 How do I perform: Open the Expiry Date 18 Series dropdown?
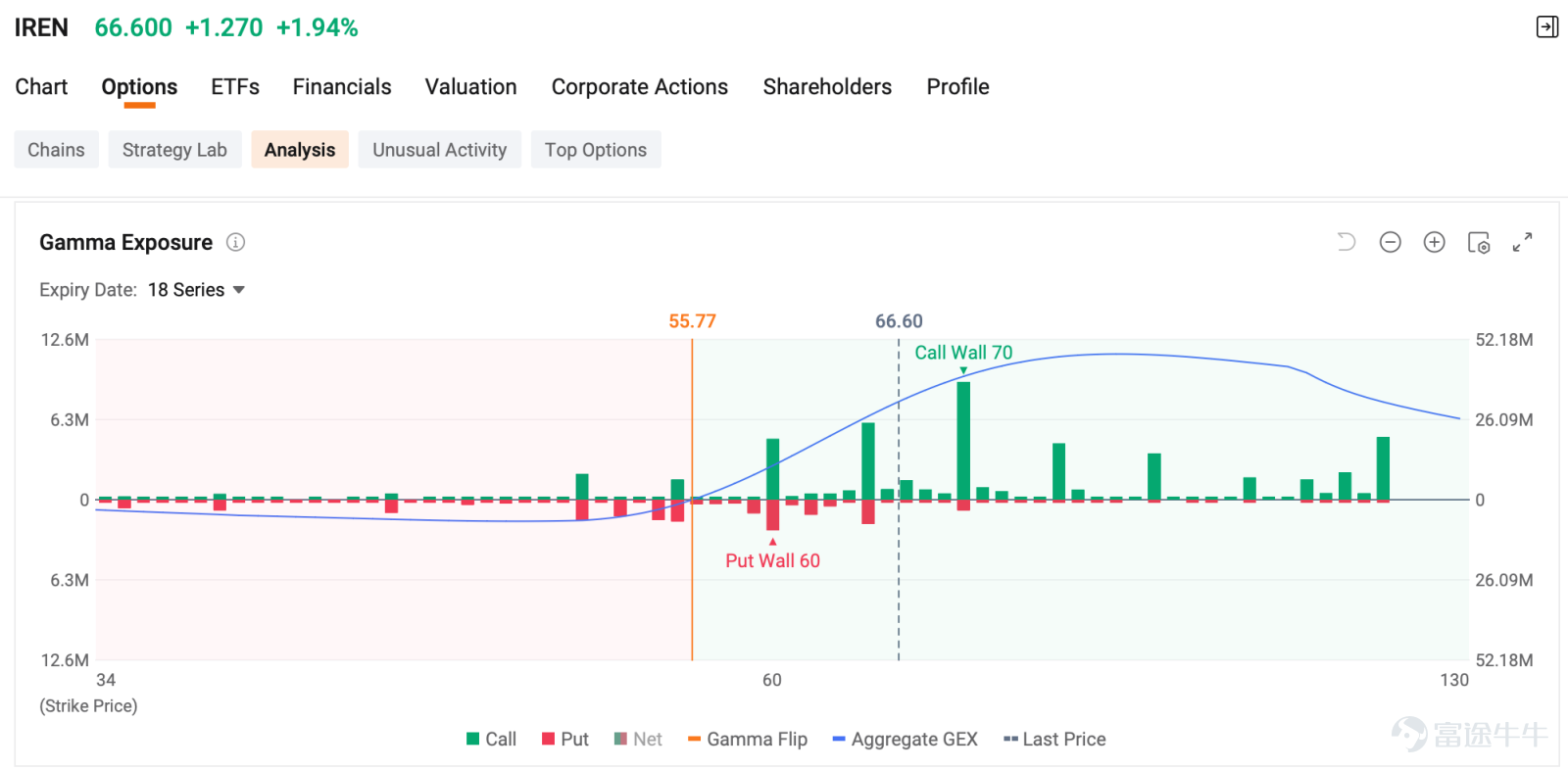(196, 290)
